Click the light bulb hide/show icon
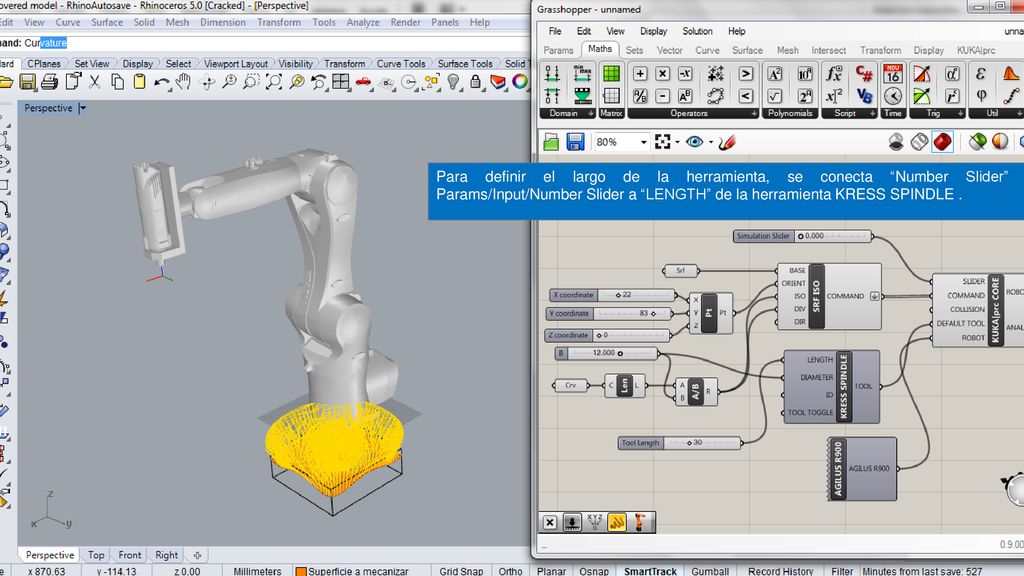Viewport: 1024px width, 576px height. coord(453,82)
